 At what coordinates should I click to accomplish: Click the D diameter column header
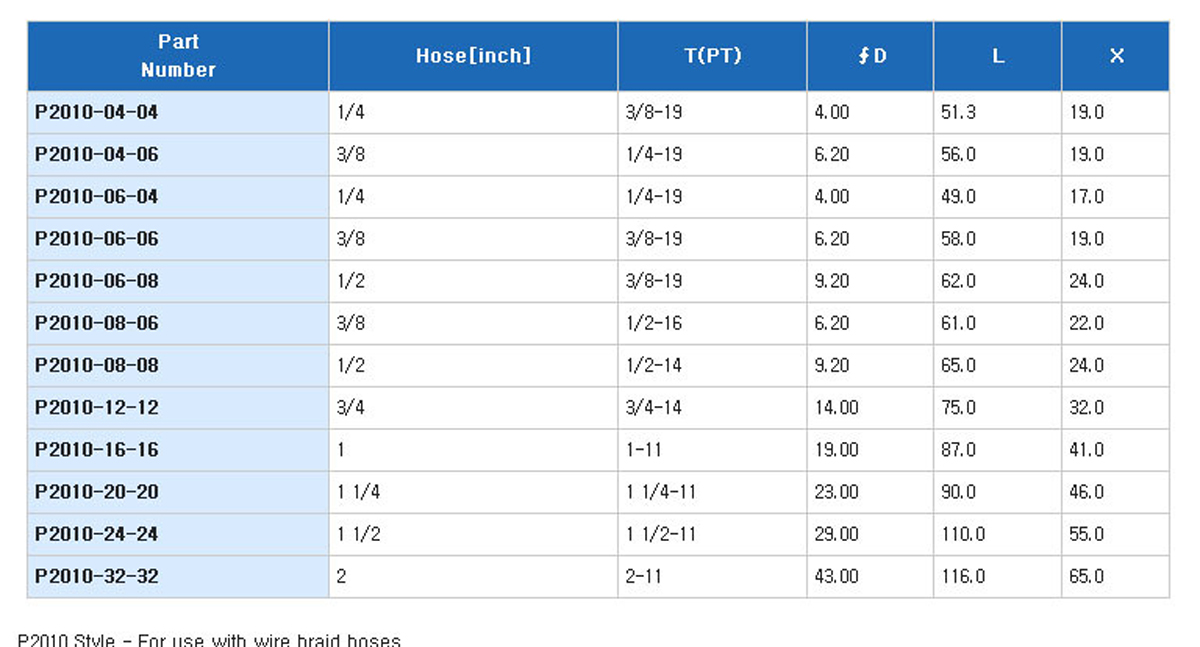click(x=872, y=56)
